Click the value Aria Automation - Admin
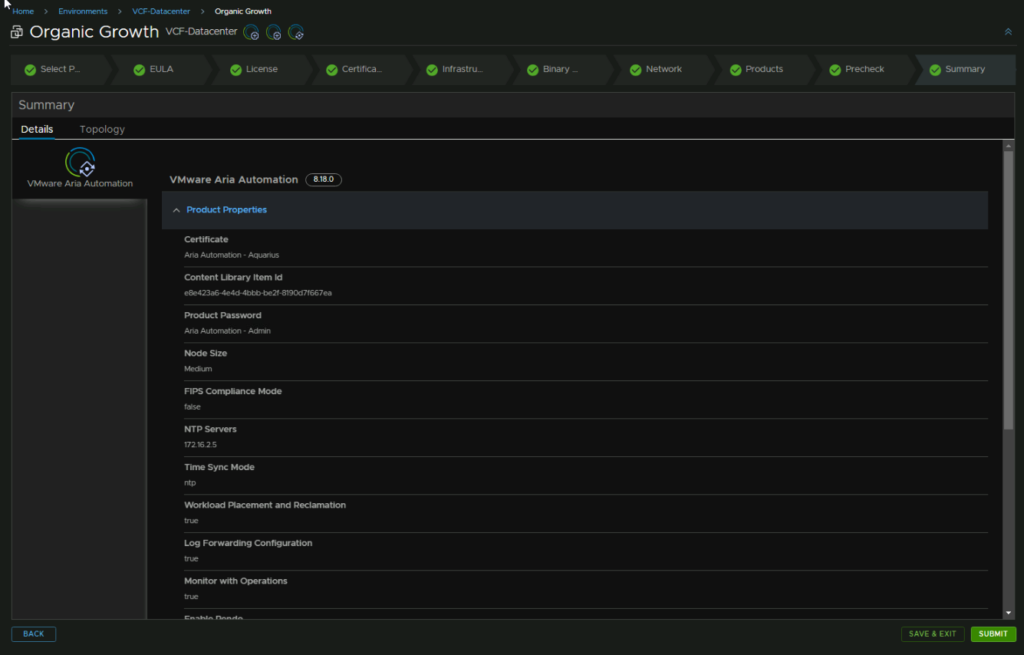The height and width of the screenshot is (655, 1024). (227, 331)
